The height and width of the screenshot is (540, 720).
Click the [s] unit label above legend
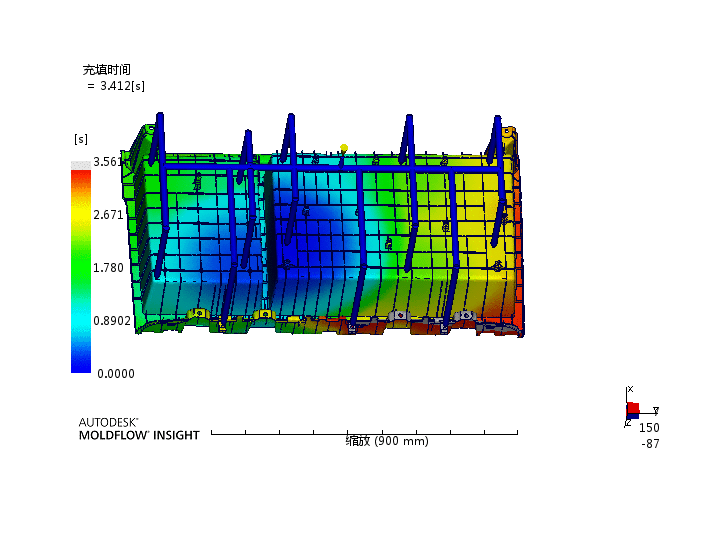tap(80, 138)
